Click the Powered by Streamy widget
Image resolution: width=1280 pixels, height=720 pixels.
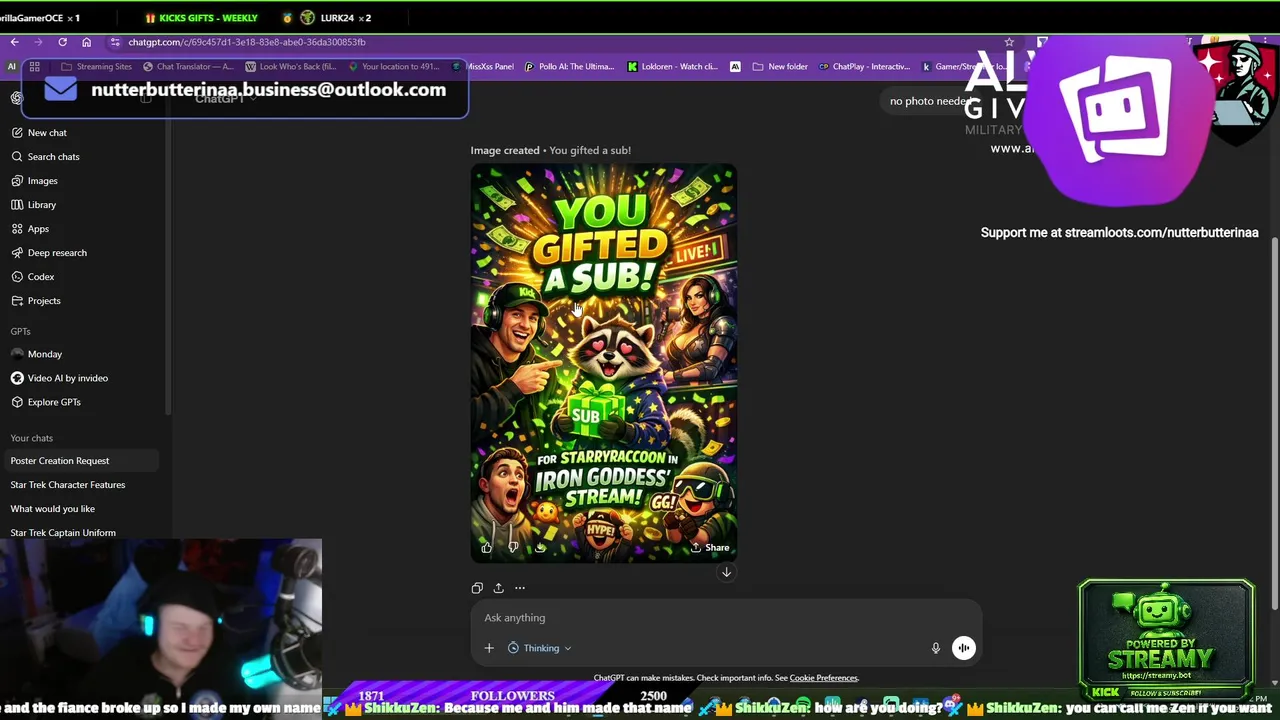coord(1166,640)
